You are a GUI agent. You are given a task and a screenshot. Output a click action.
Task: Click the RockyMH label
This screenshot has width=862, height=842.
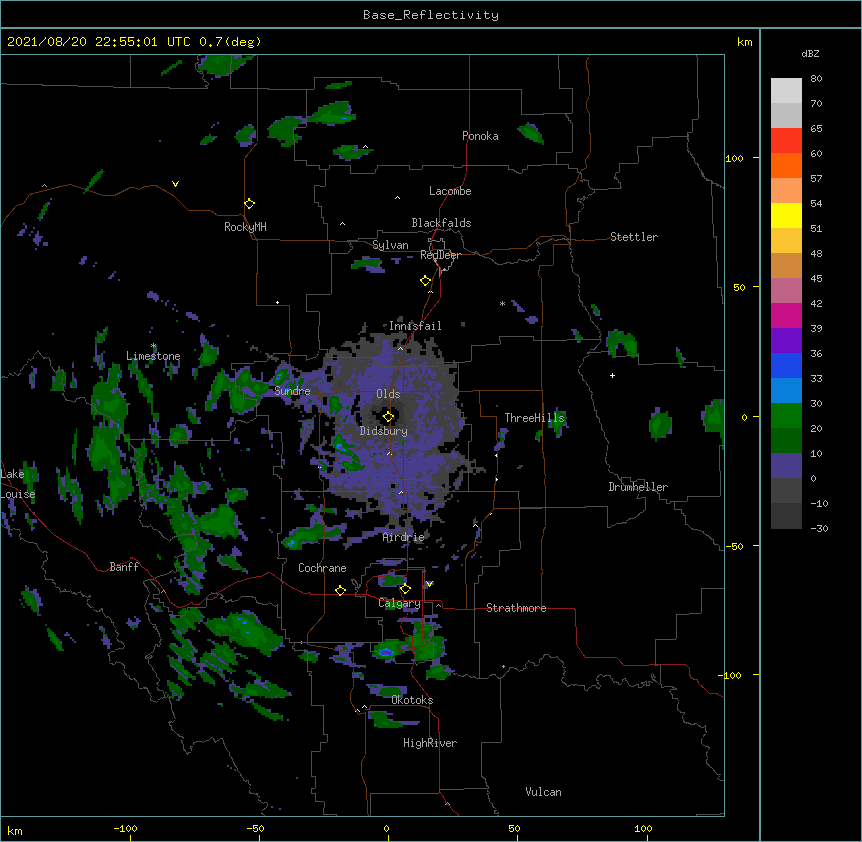(245, 227)
